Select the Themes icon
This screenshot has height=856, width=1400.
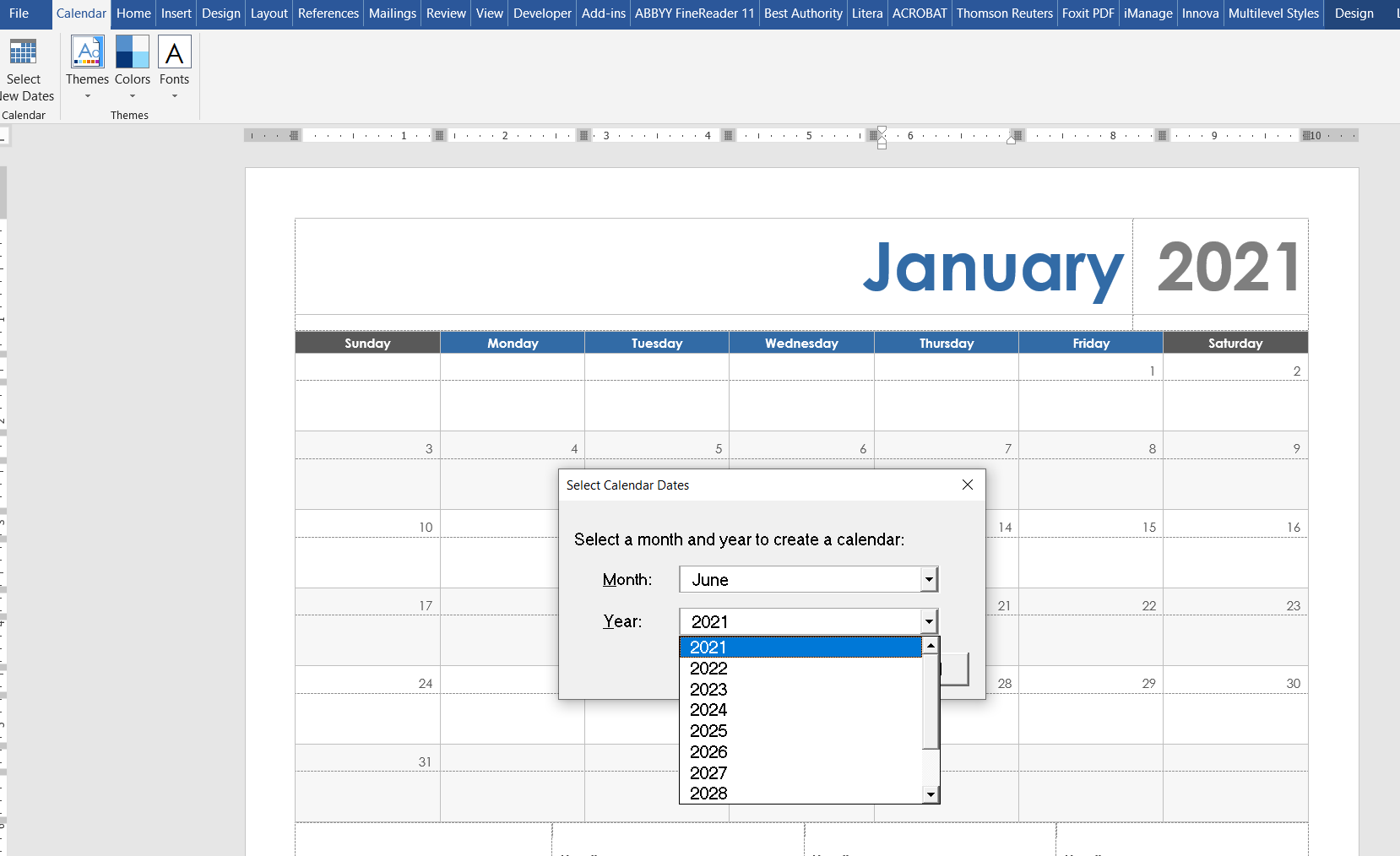(87, 52)
